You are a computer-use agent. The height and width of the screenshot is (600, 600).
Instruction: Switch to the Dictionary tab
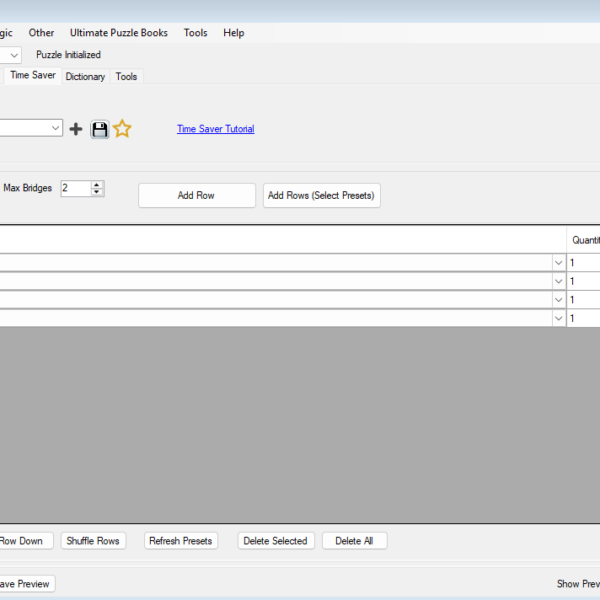click(x=85, y=77)
